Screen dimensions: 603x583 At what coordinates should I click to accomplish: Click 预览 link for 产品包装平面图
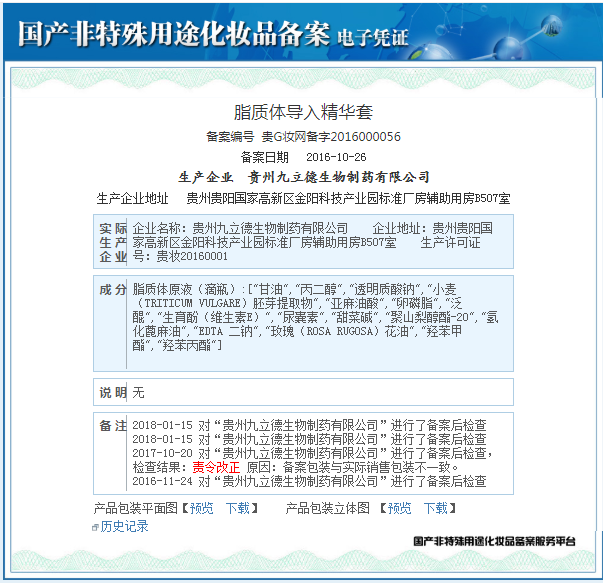click(x=201, y=508)
